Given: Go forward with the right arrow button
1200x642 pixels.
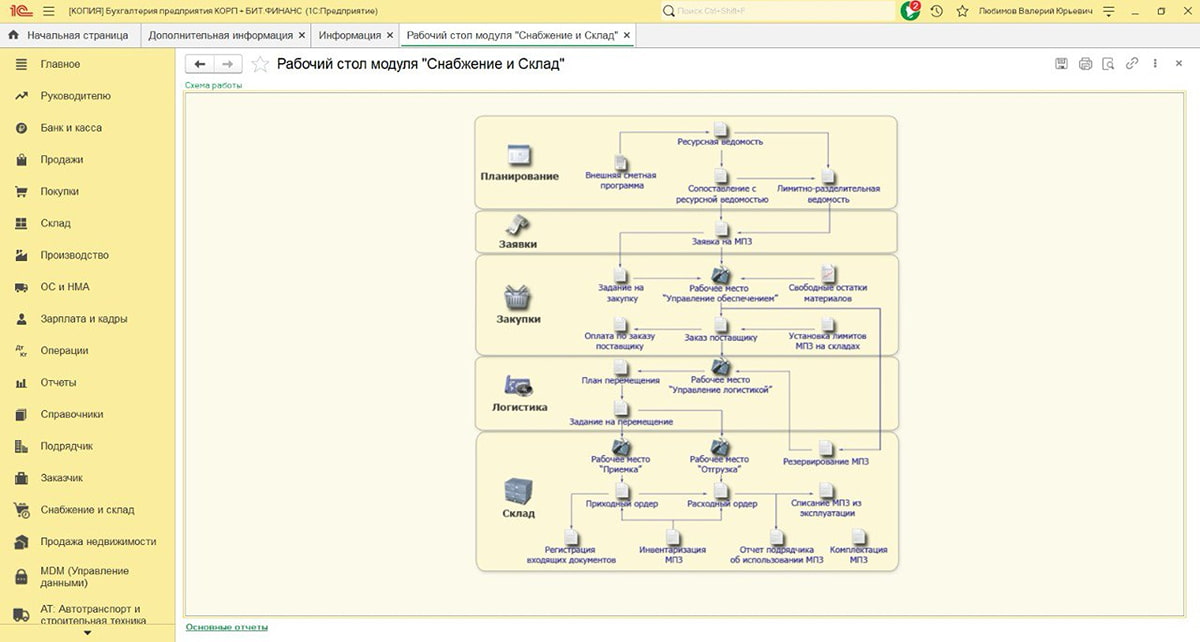Looking at the screenshot, I should [228, 64].
